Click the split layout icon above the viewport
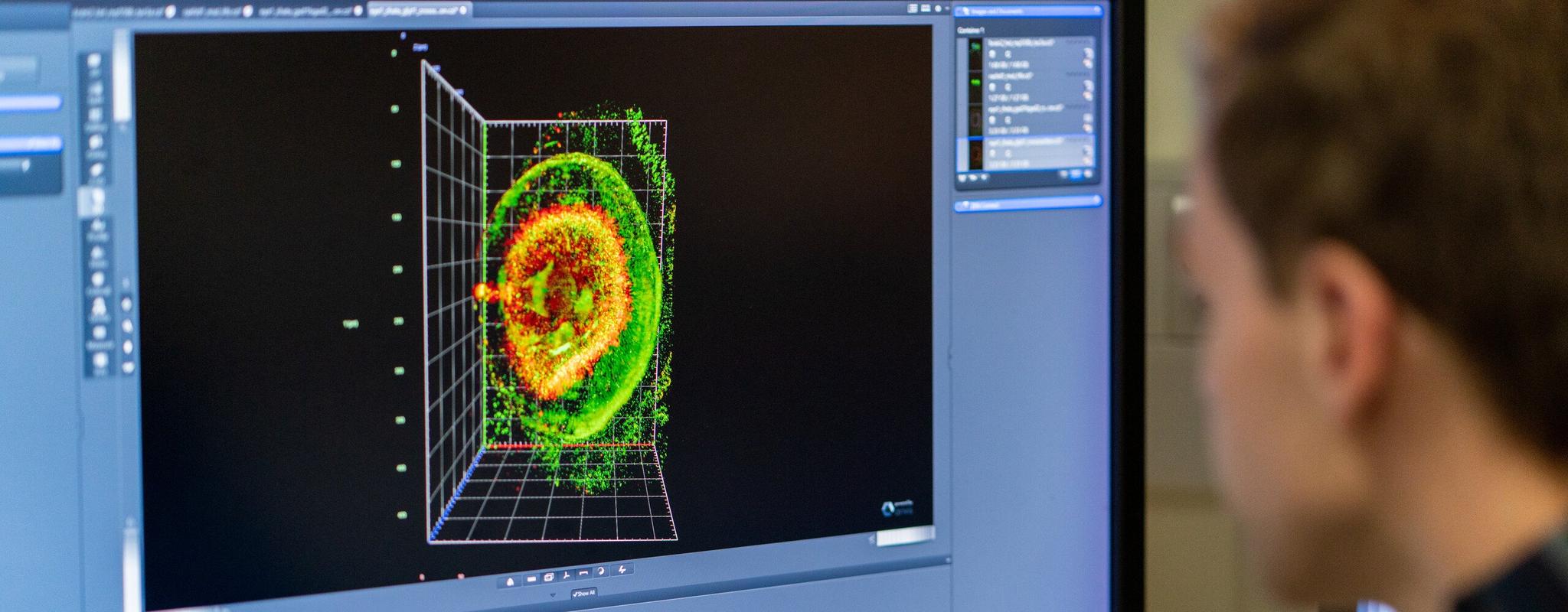Viewport: 1568px width, 612px height. pyautogui.click(x=926, y=8)
